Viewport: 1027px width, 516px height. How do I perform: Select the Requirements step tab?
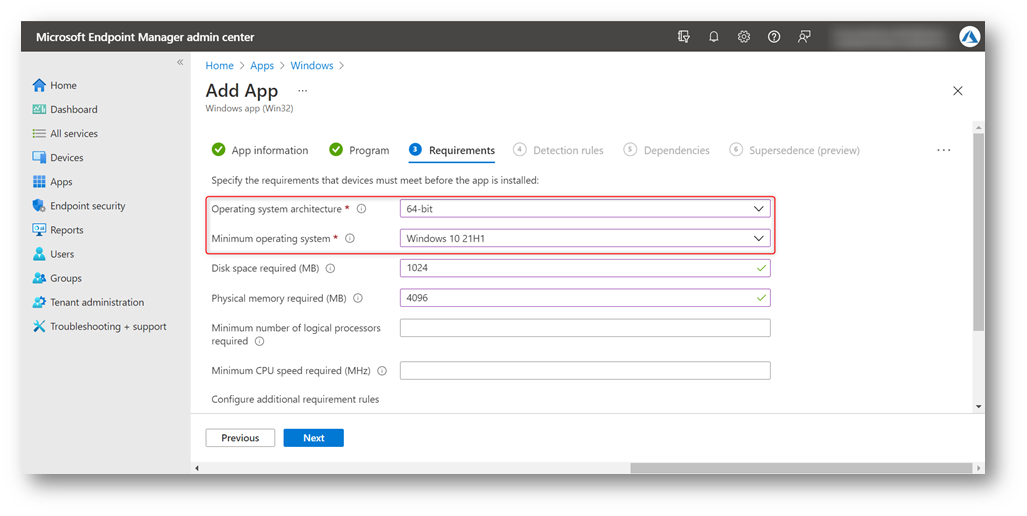pos(452,150)
